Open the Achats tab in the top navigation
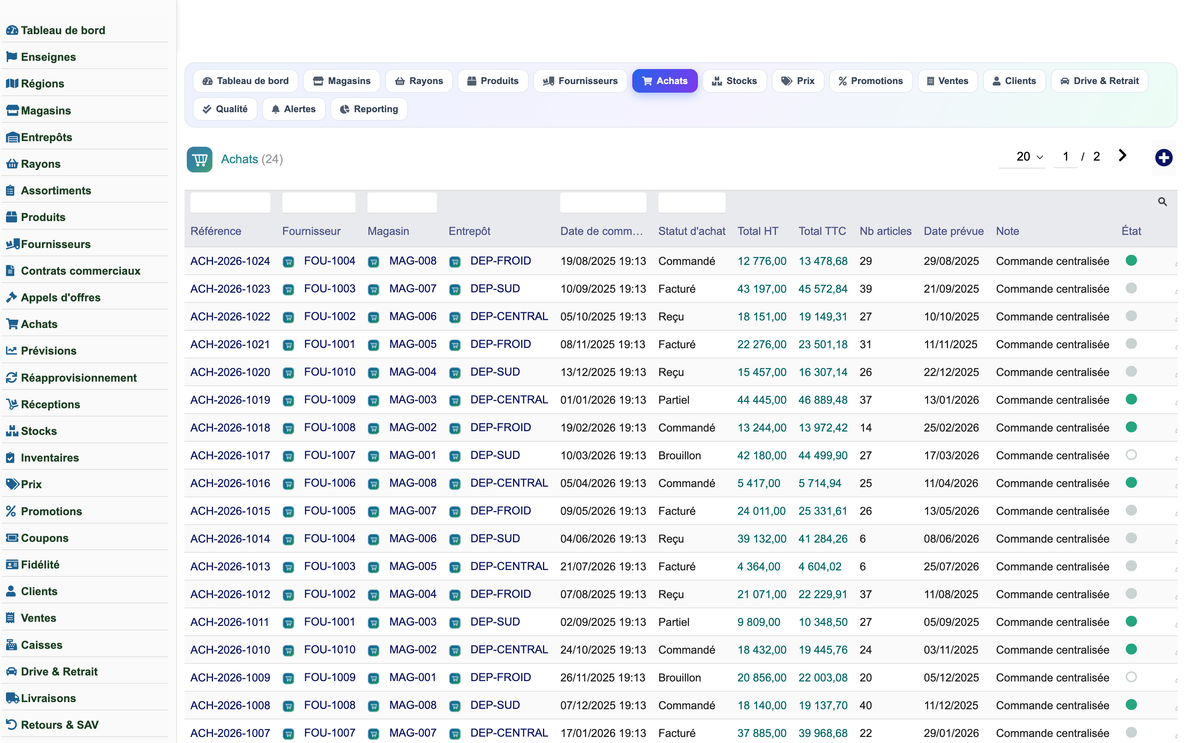Image resolution: width=1200 pixels, height=743 pixels. [665, 81]
